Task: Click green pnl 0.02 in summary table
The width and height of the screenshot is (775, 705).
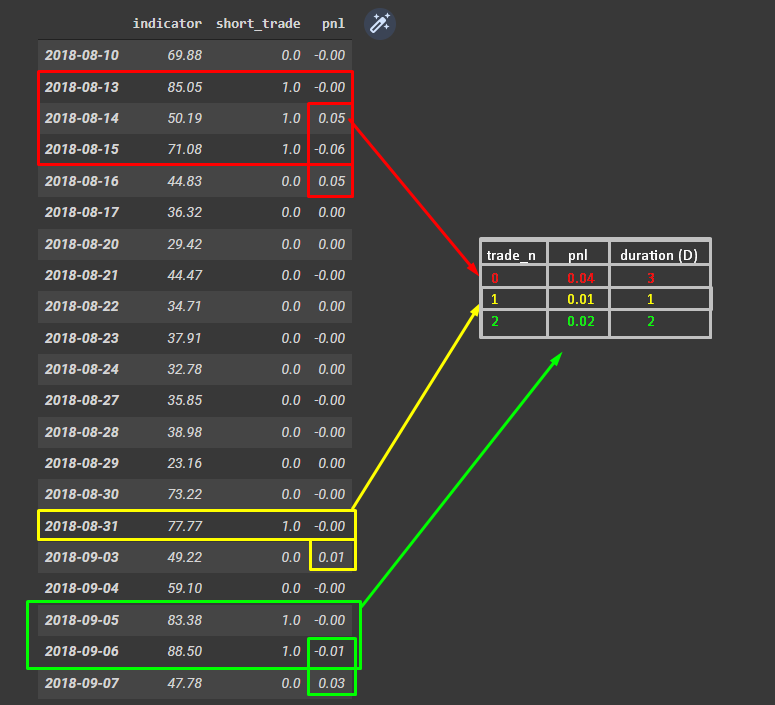Action: click(x=581, y=321)
